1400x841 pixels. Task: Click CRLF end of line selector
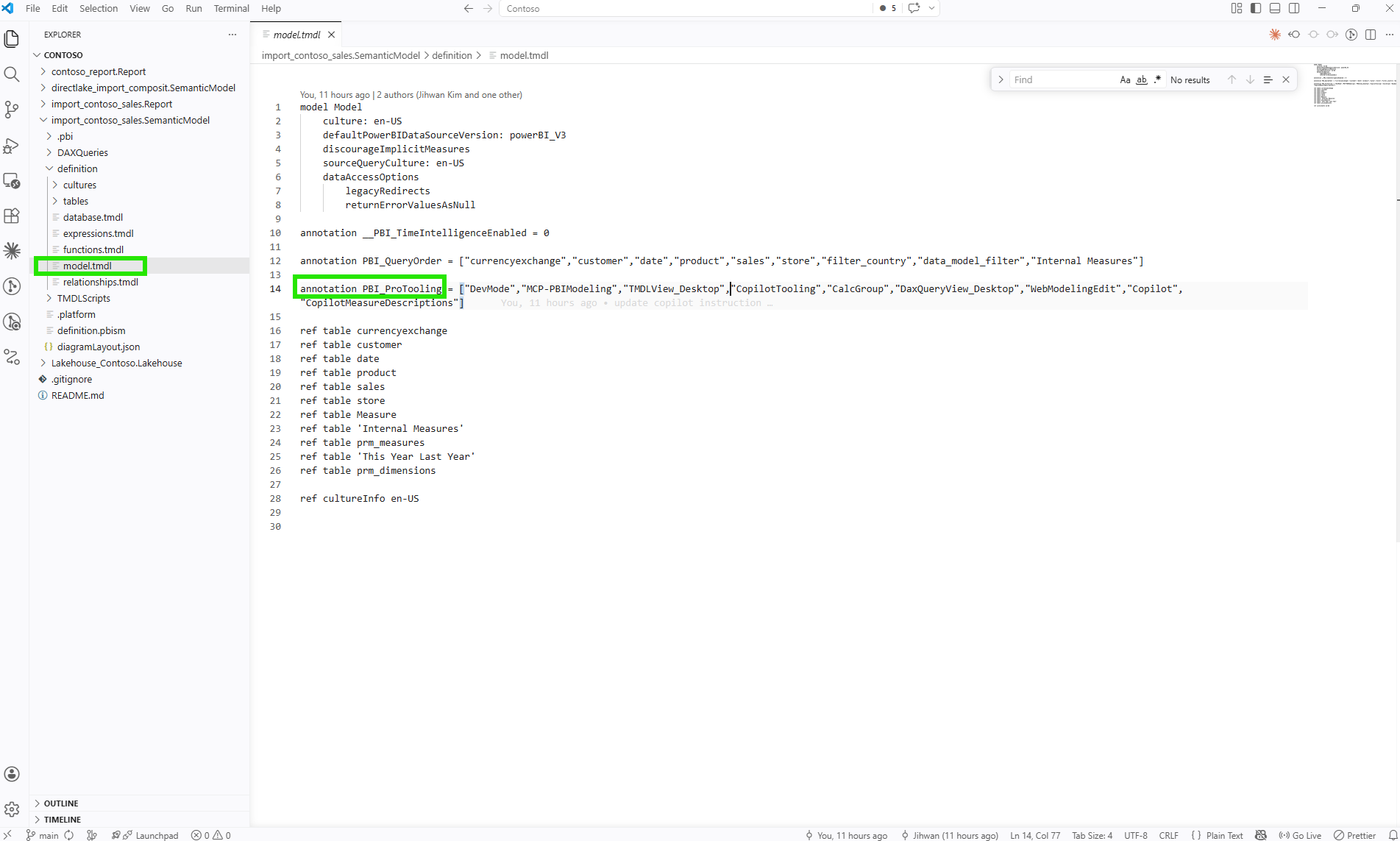1168,835
